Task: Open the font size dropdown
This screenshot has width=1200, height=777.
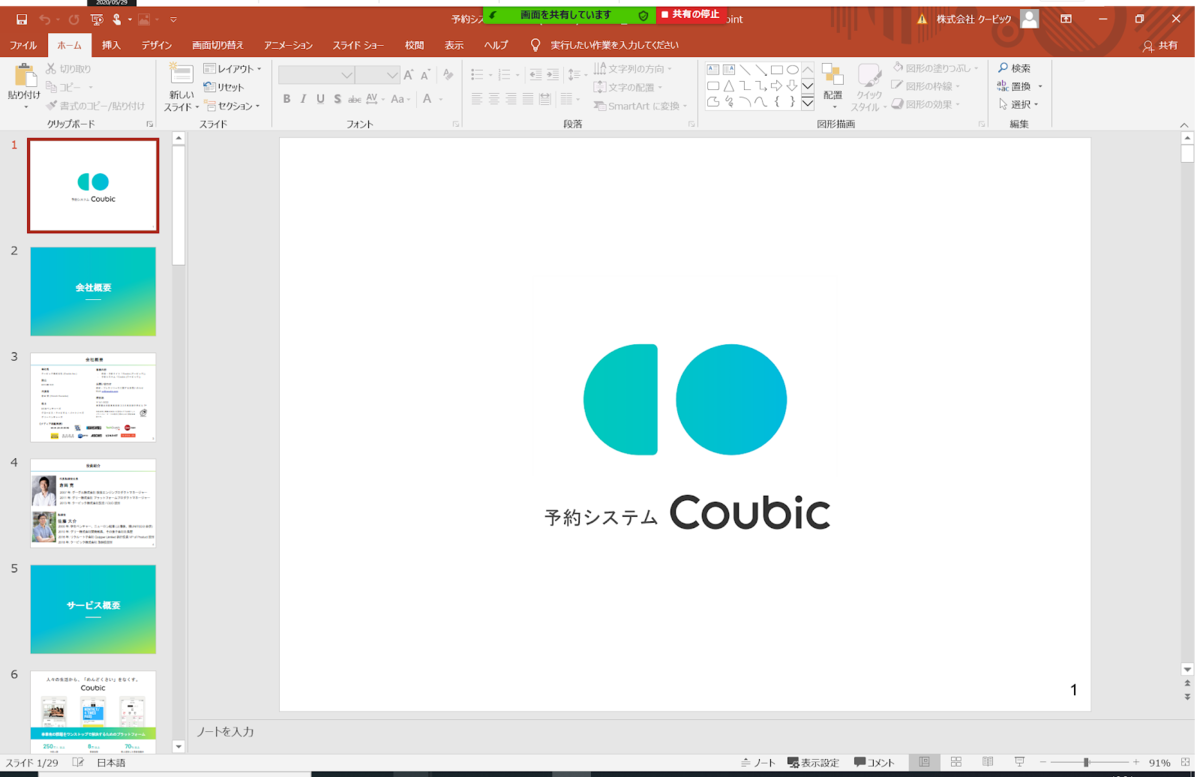Action: coord(391,75)
